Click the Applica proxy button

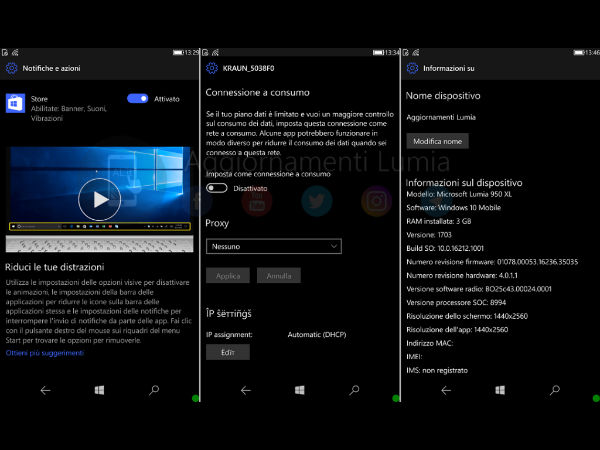pos(227,274)
